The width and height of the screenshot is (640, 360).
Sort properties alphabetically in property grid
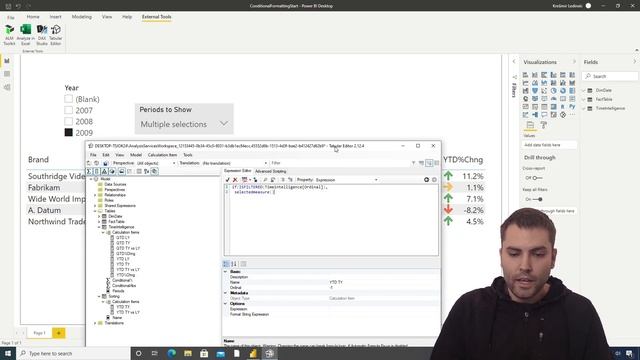tap(234, 264)
